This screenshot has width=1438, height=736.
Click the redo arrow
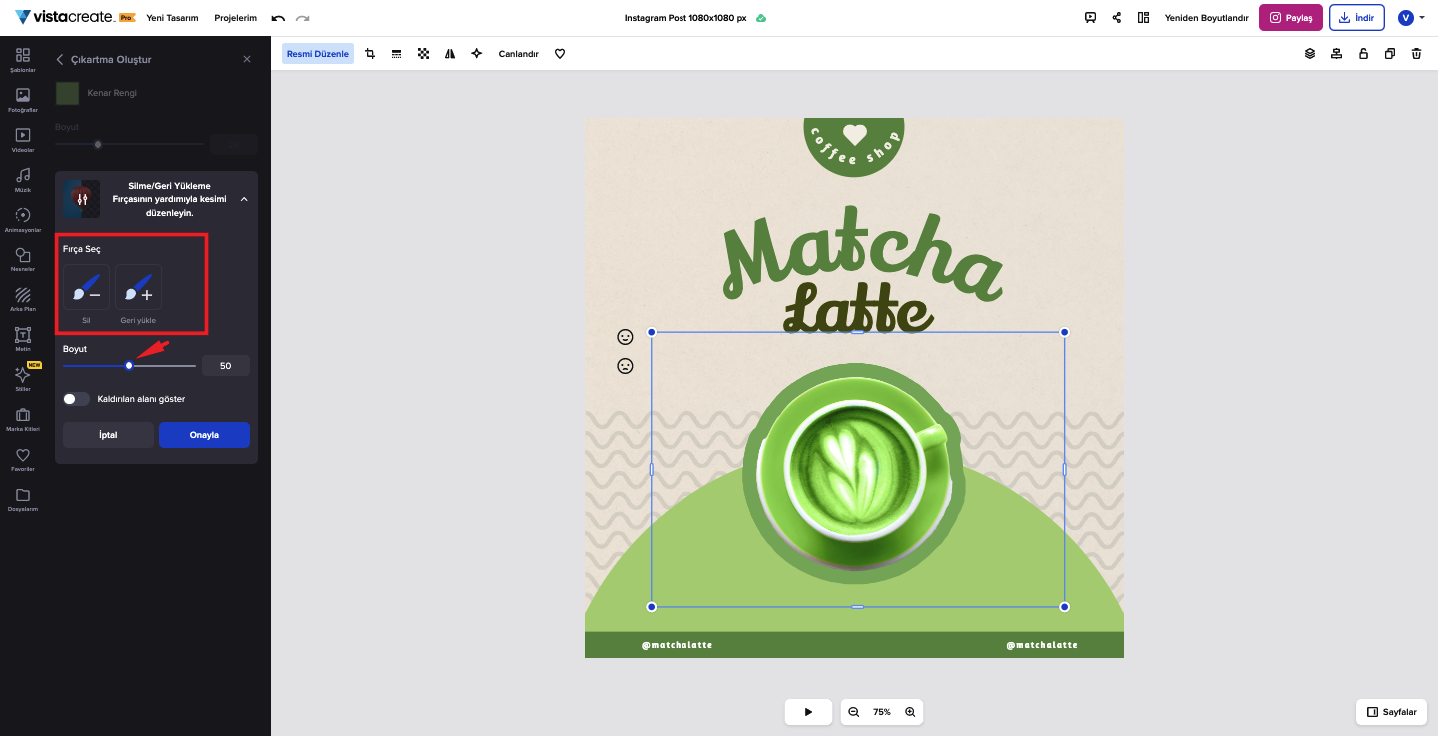pos(302,18)
